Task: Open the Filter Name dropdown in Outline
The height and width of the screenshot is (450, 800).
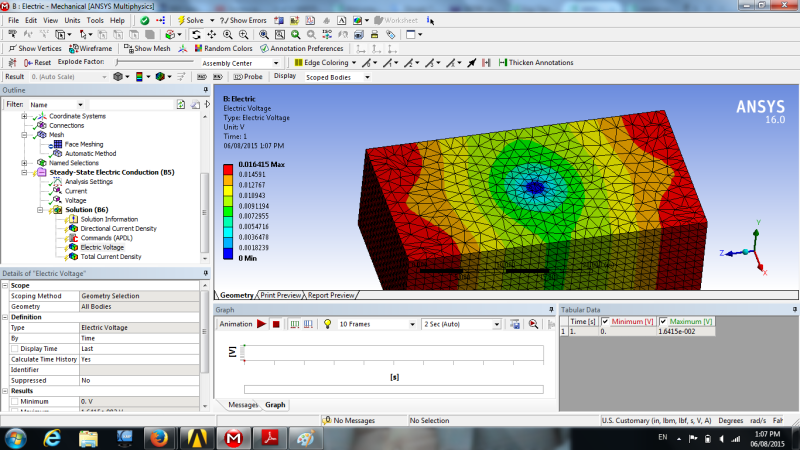Action: coord(80,105)
